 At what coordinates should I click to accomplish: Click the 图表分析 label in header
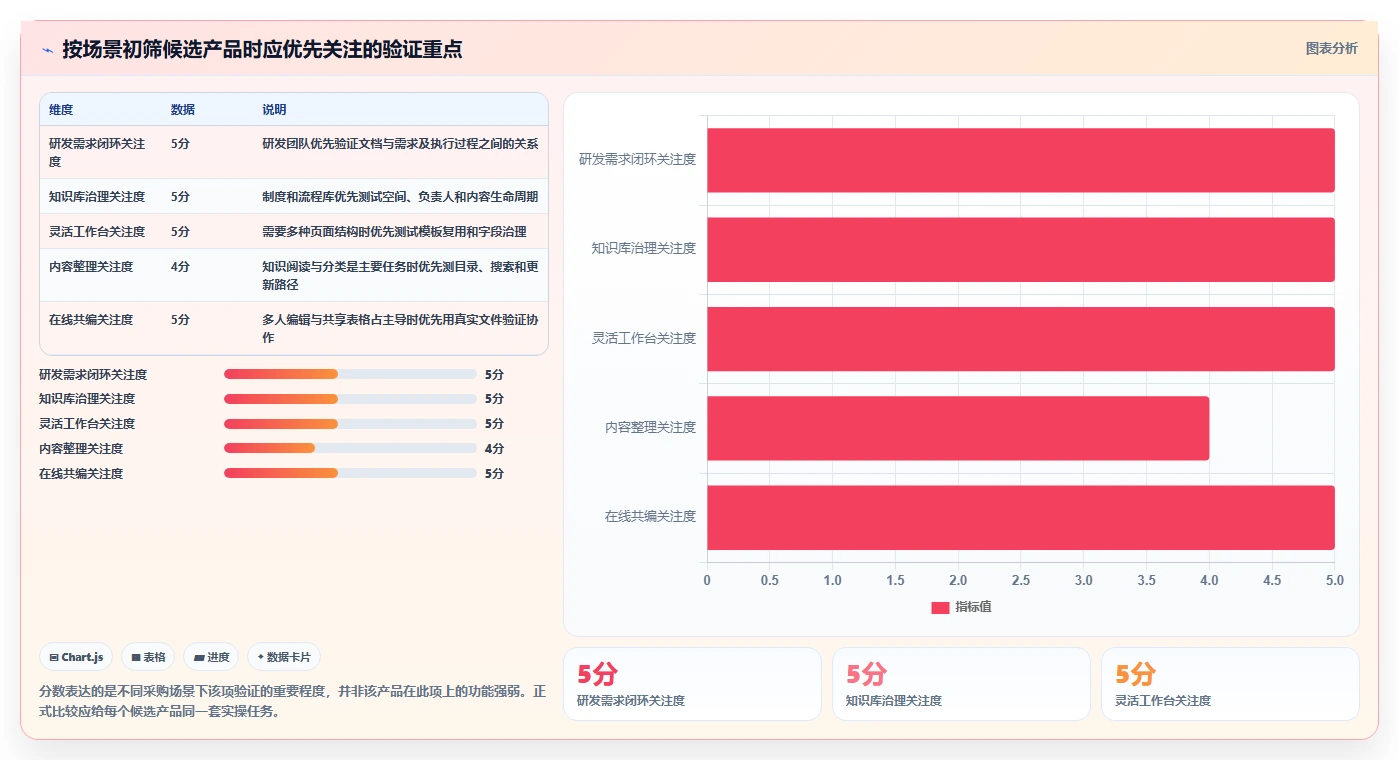coord(1331,48)
